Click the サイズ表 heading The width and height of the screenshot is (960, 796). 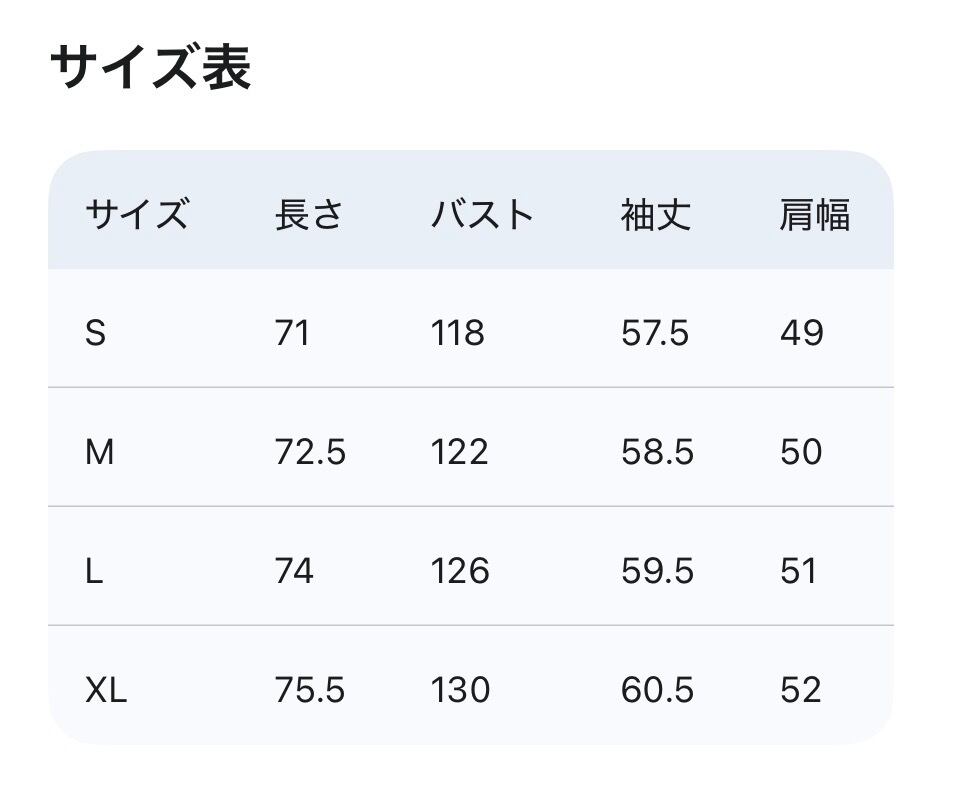click(150, 69)
